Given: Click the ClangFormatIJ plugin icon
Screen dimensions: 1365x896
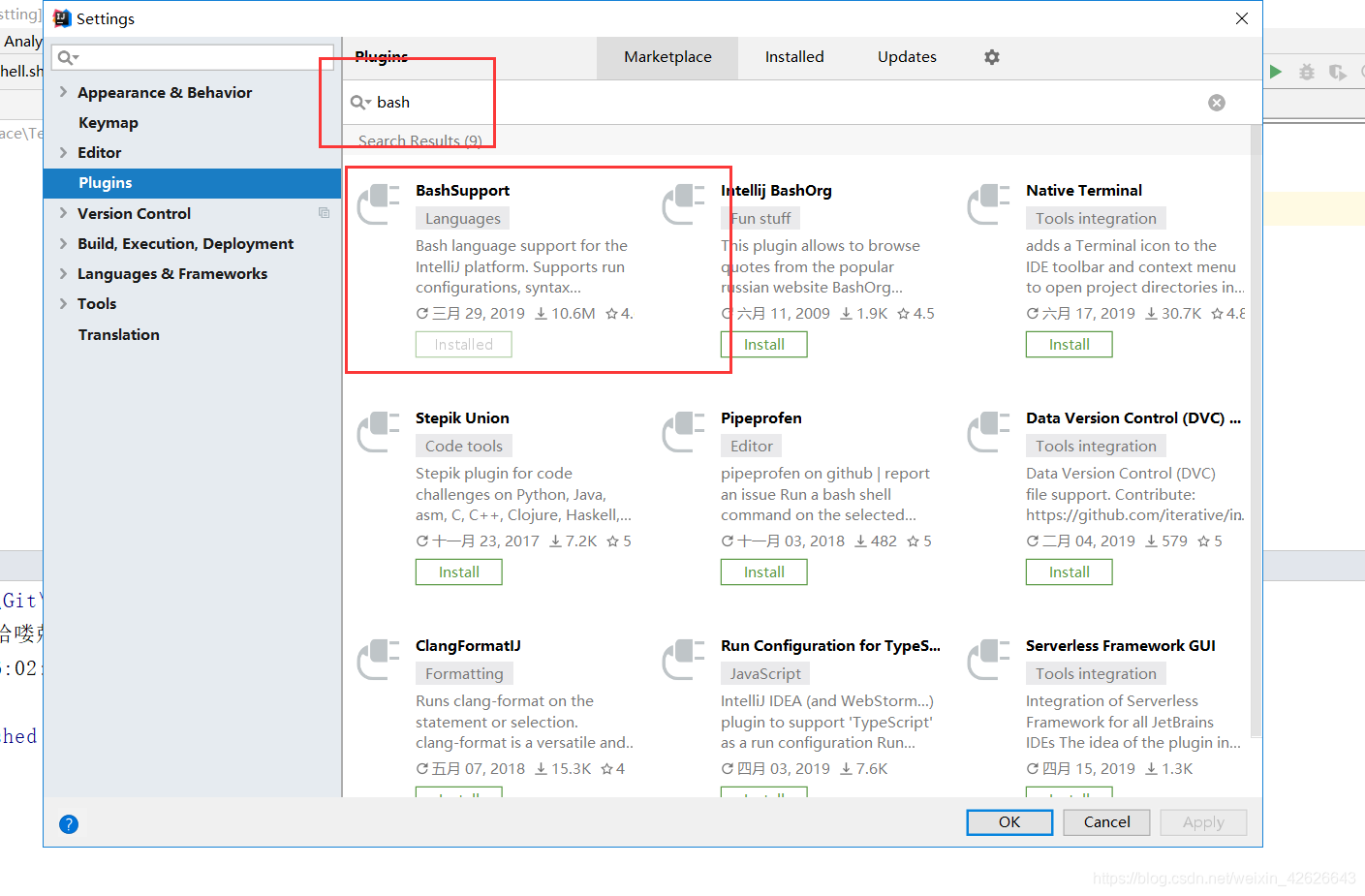Looking at the screenshot, I should pyautogui.click(x=379, y=660).
